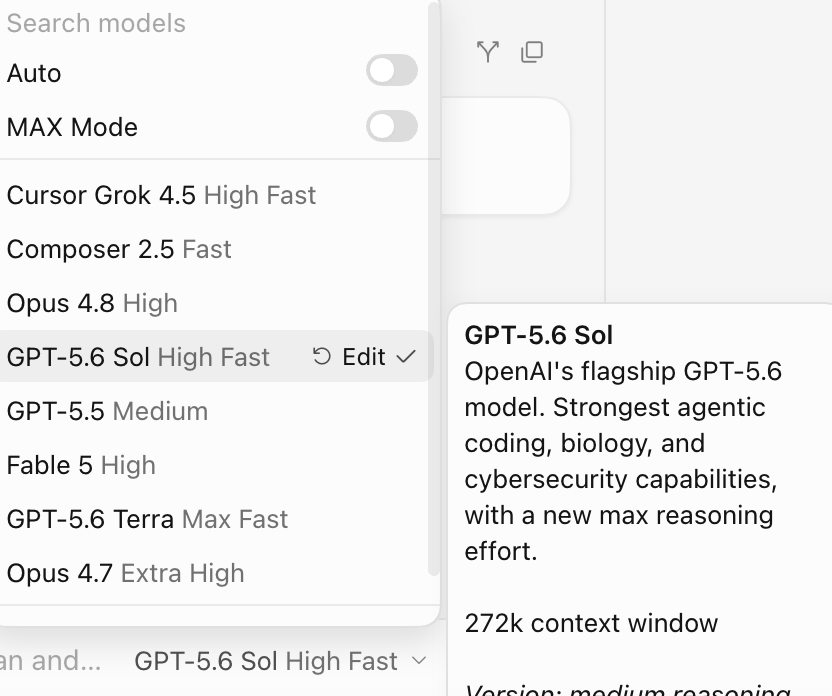The image size is (832, 696).
Task: Select Cursor Grok 4.5 High Fast model
Action: tap(215, 195)
